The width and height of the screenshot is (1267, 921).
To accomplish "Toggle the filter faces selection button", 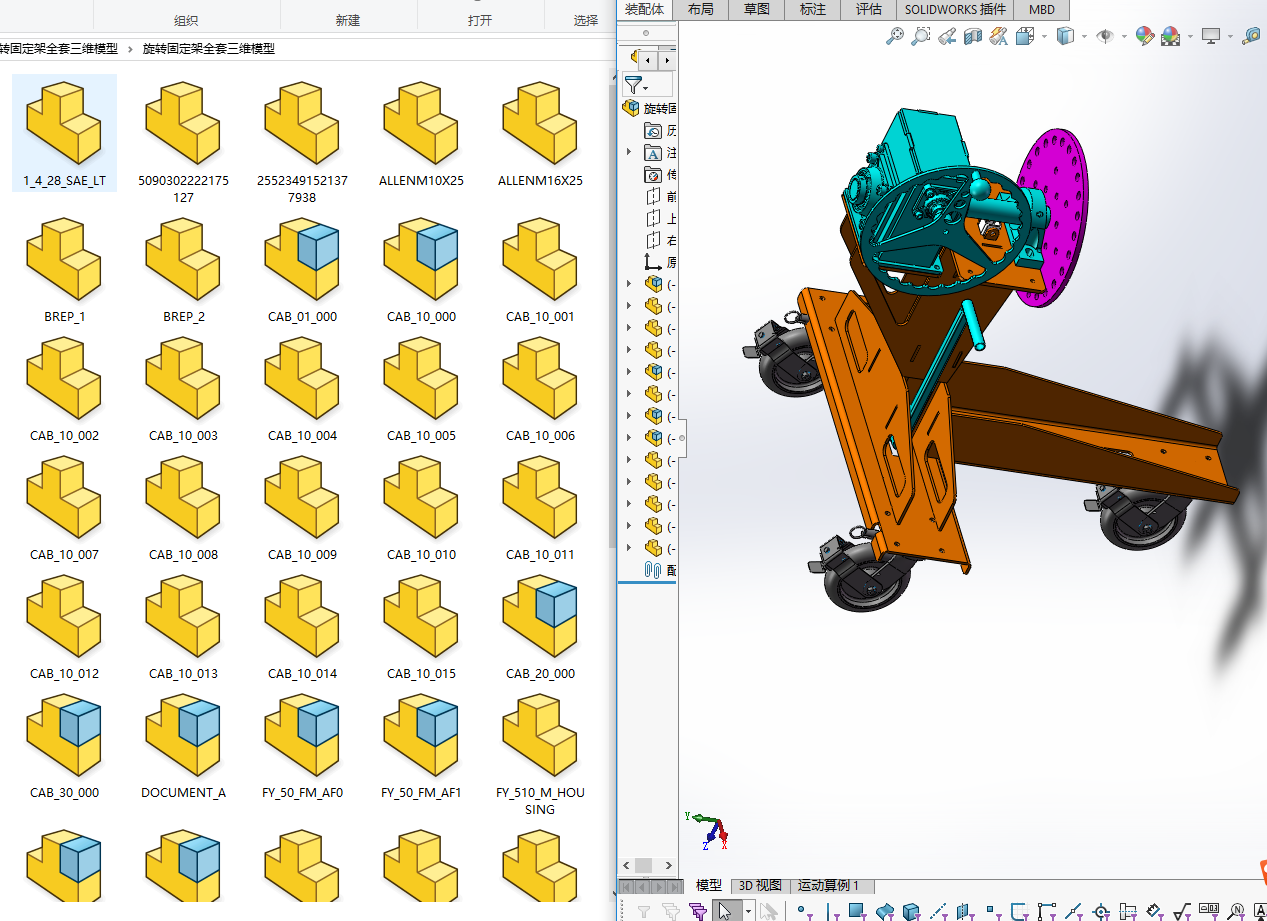I will [x=856, y=911].
